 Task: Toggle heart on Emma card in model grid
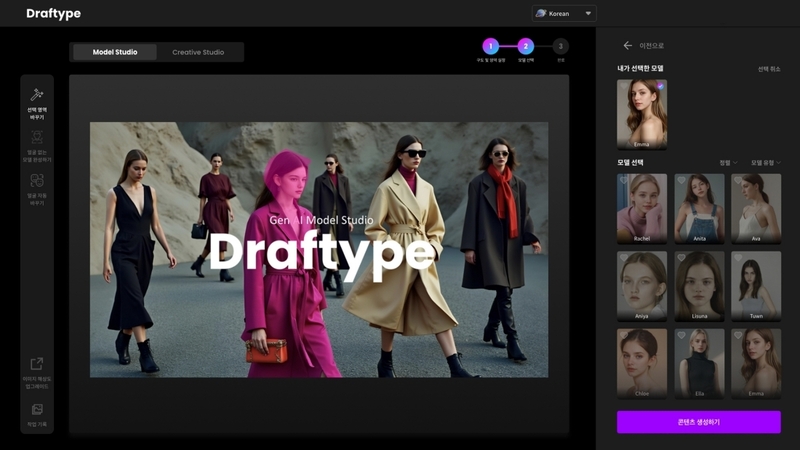tap(738, 336)
